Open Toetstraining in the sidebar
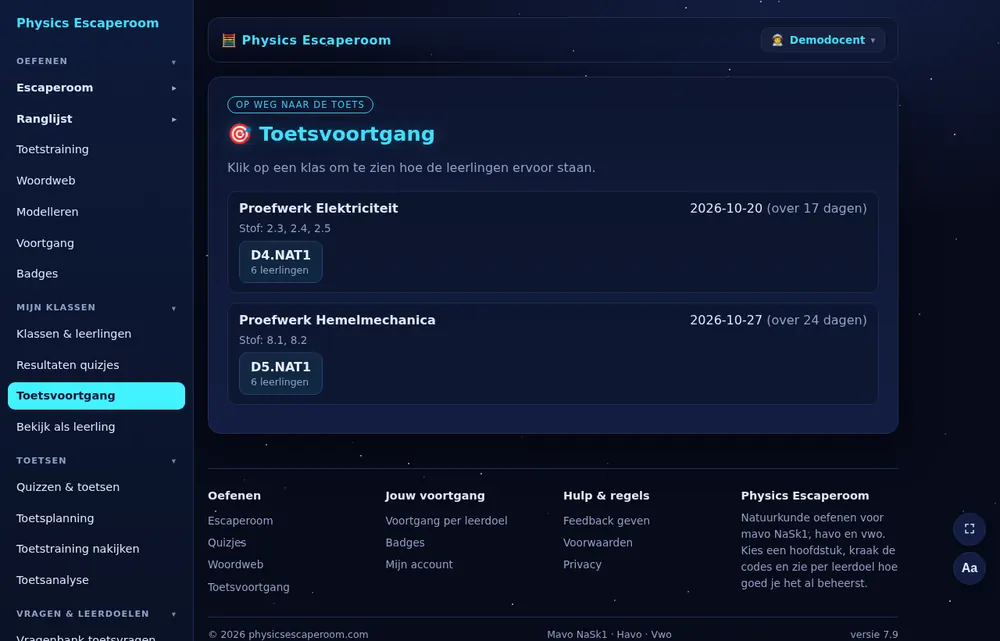 tap(96, 149)
